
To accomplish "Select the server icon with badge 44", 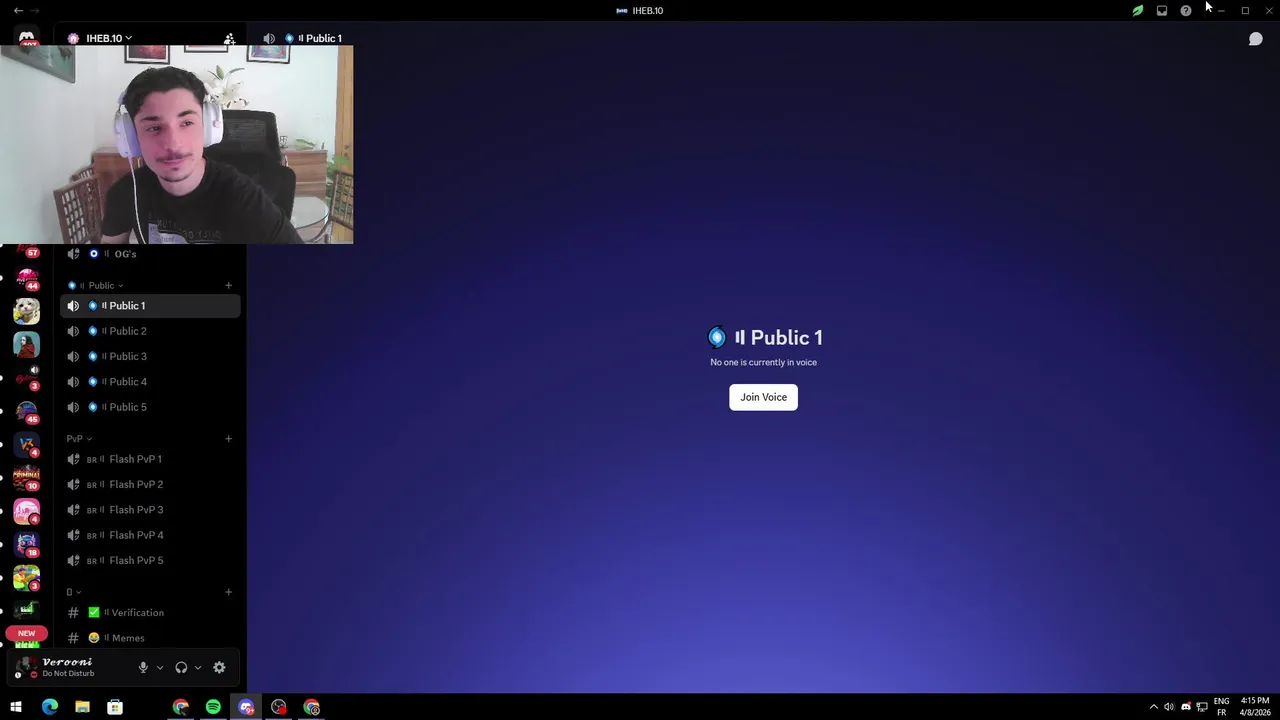I will click(27, 278).
